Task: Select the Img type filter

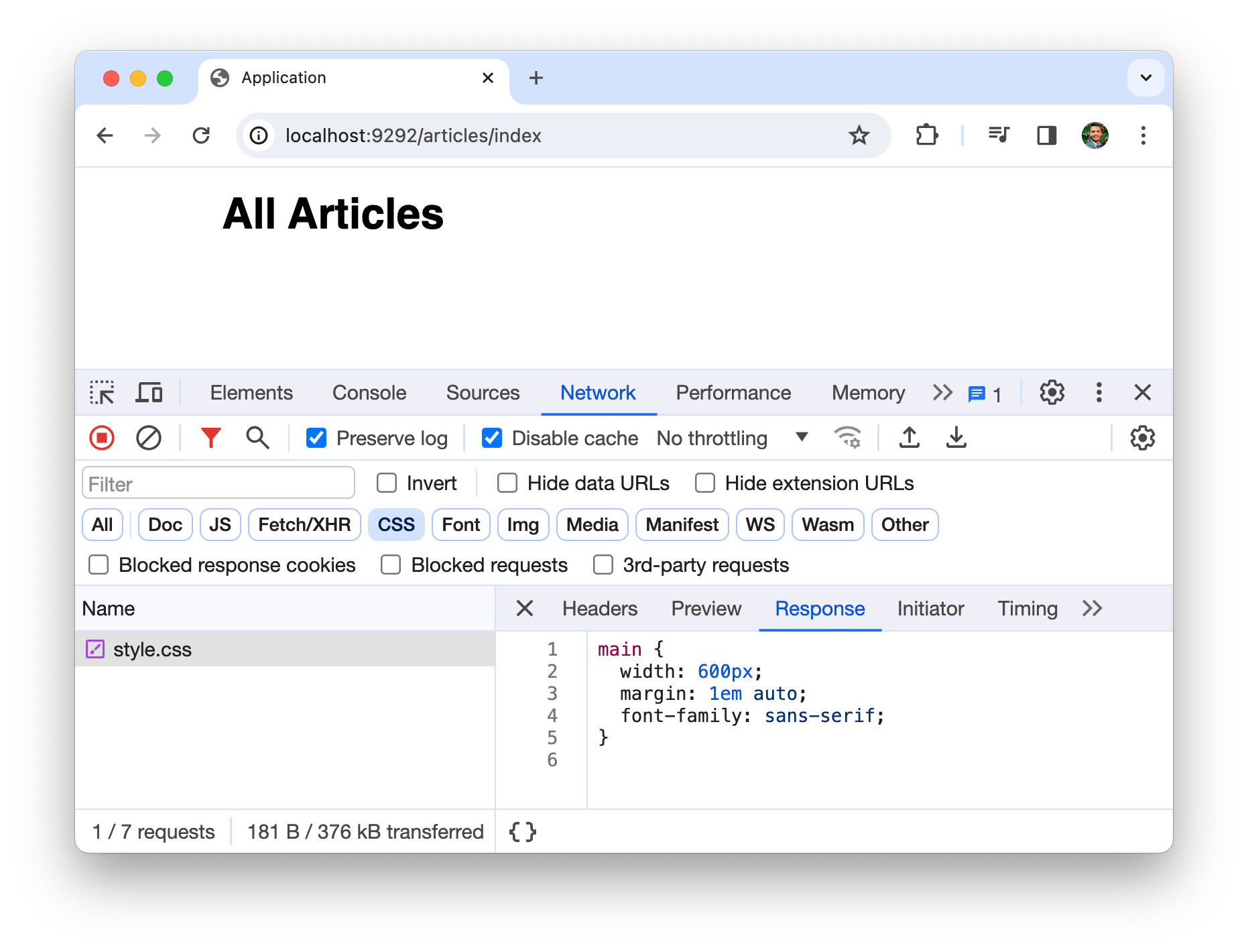Action: (523, 525)
